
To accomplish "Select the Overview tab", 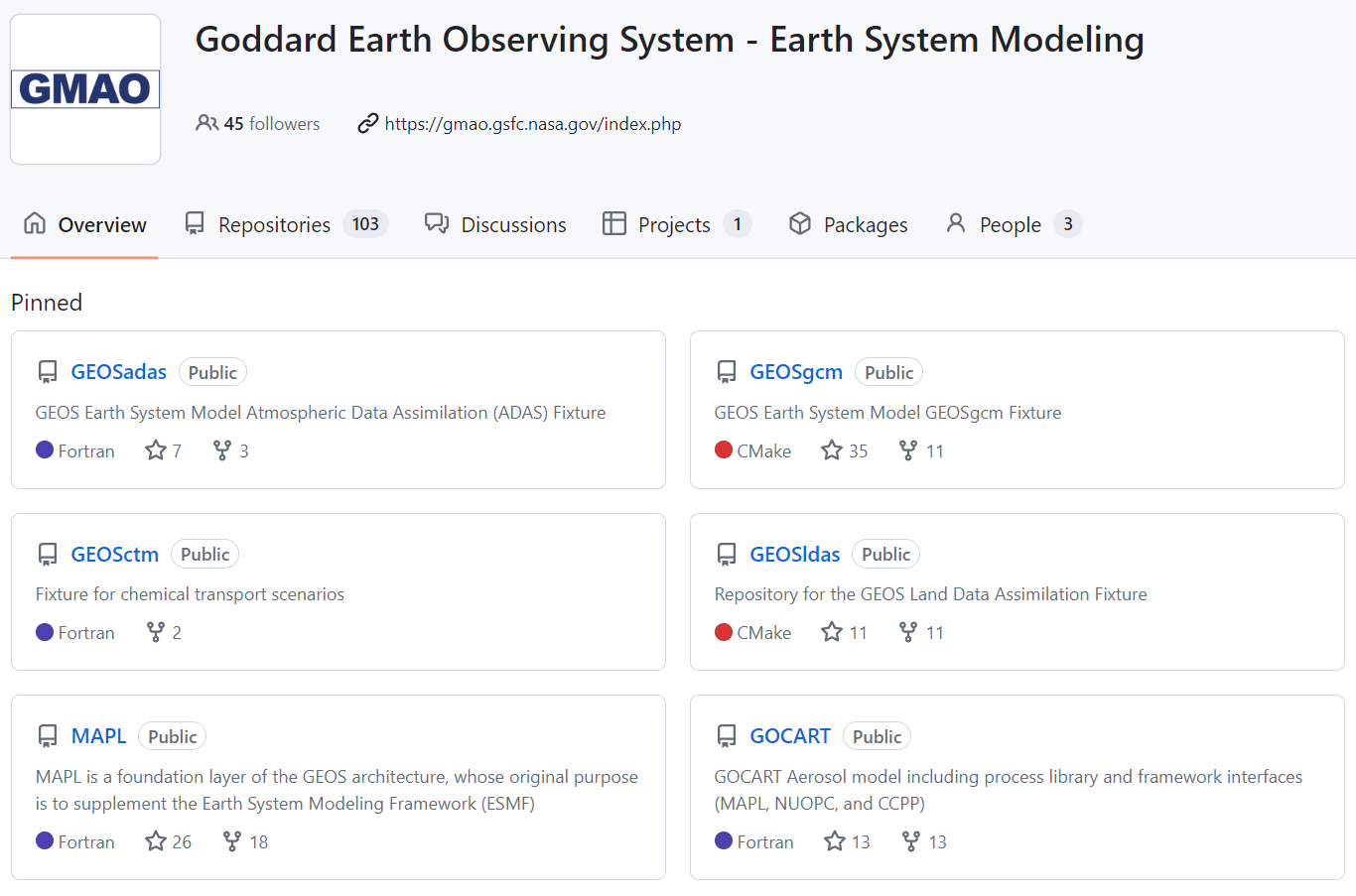I will tap(84, 224).
